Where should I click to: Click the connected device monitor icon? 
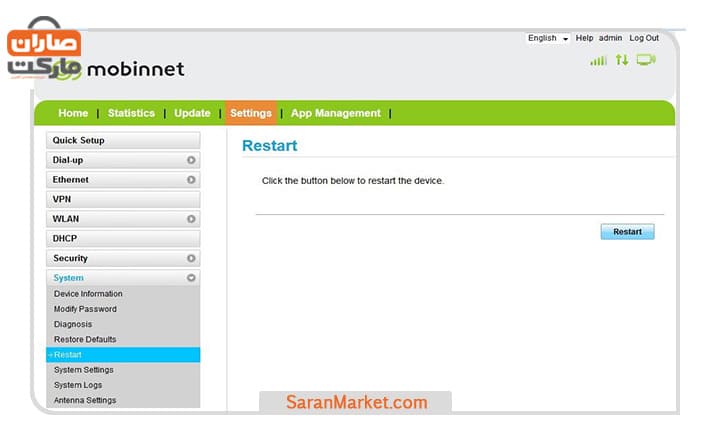tap(646, 60)
